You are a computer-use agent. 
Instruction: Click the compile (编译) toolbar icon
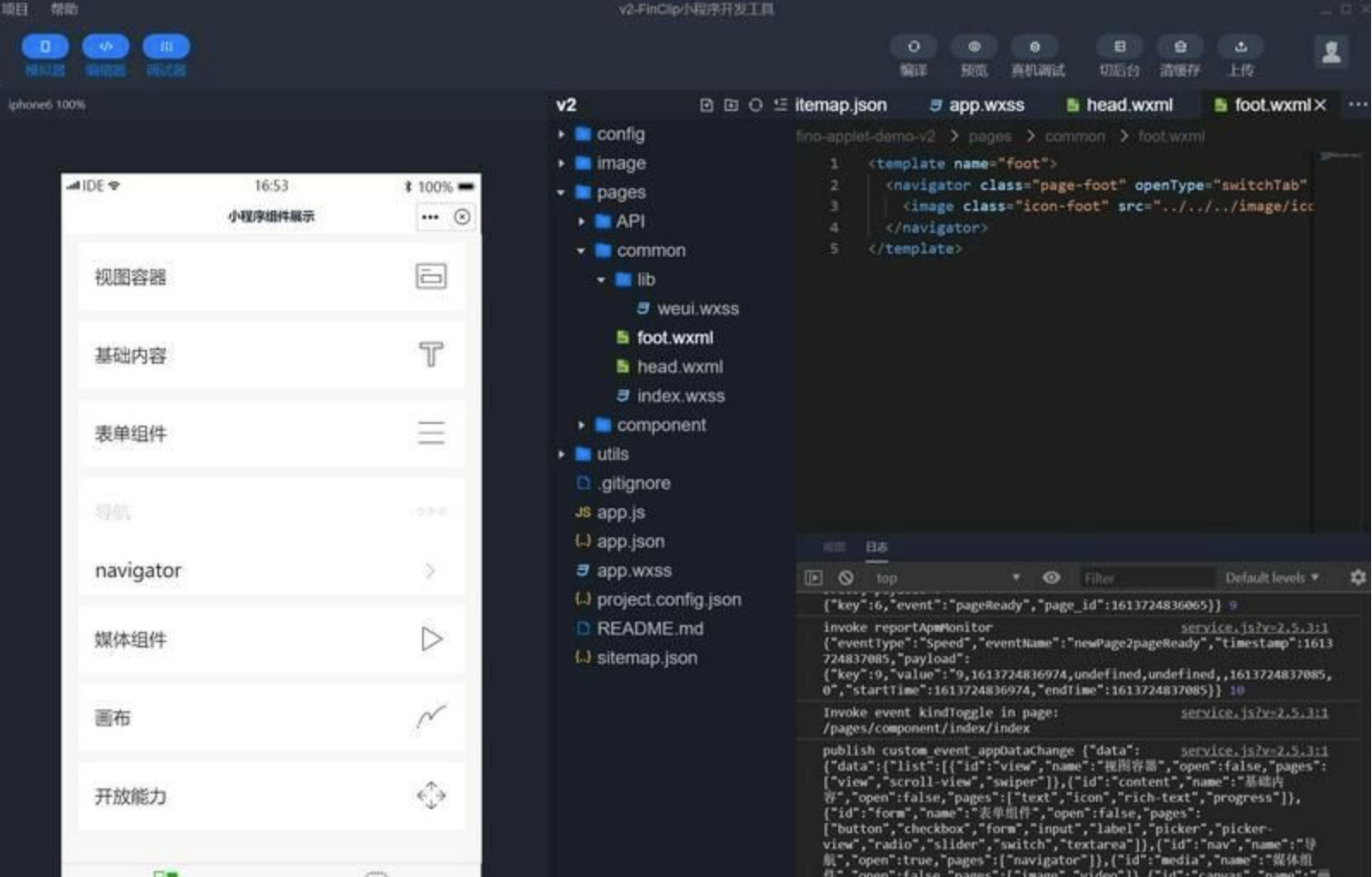click(914, 46)
